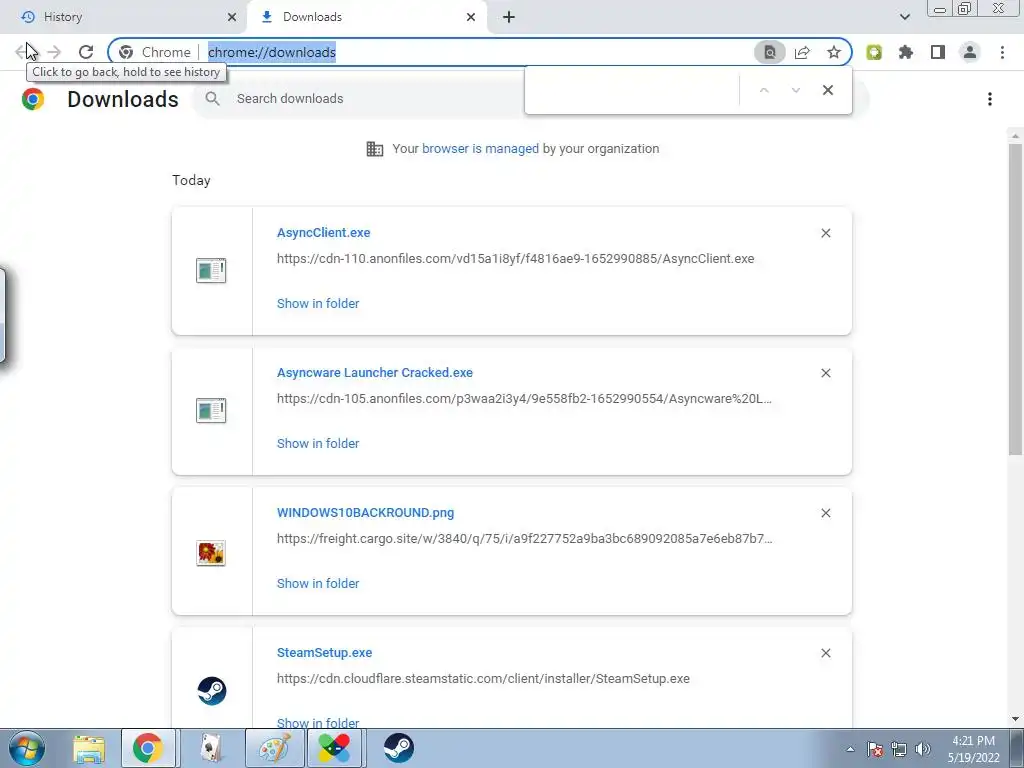Image resolution: width=1024 pixels, height=768 pixels.
Task: Click the Steam logo file icon
Action: tap(212, 691)
